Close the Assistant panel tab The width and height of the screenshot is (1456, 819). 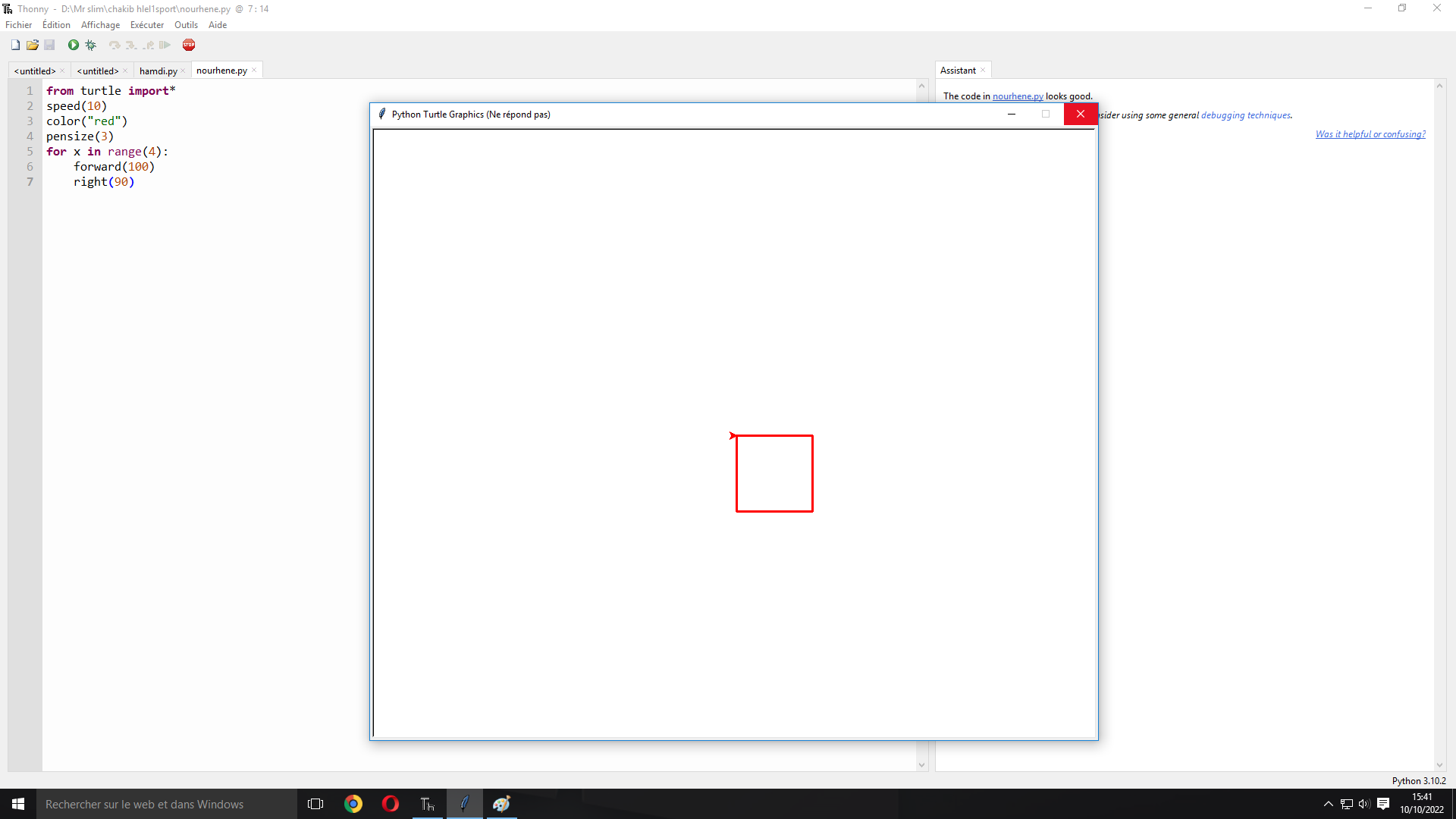pos(984,71)
